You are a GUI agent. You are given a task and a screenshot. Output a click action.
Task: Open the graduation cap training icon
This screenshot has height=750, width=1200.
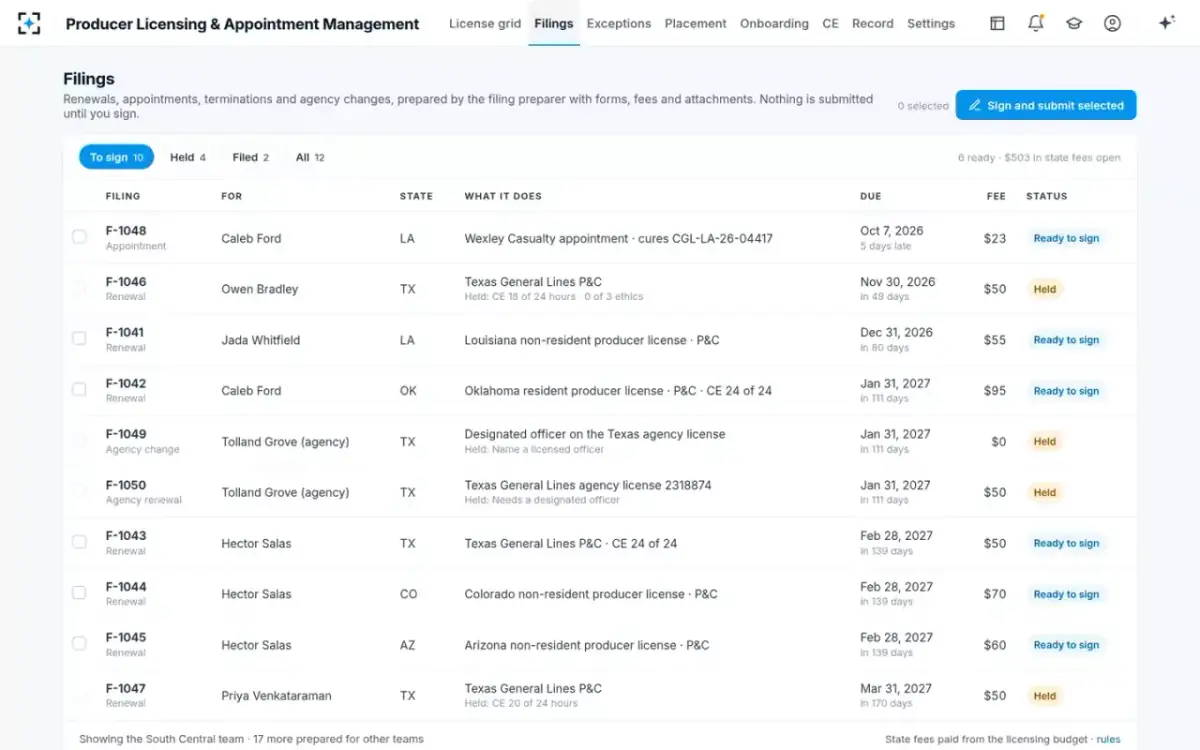click(1074, 23)
